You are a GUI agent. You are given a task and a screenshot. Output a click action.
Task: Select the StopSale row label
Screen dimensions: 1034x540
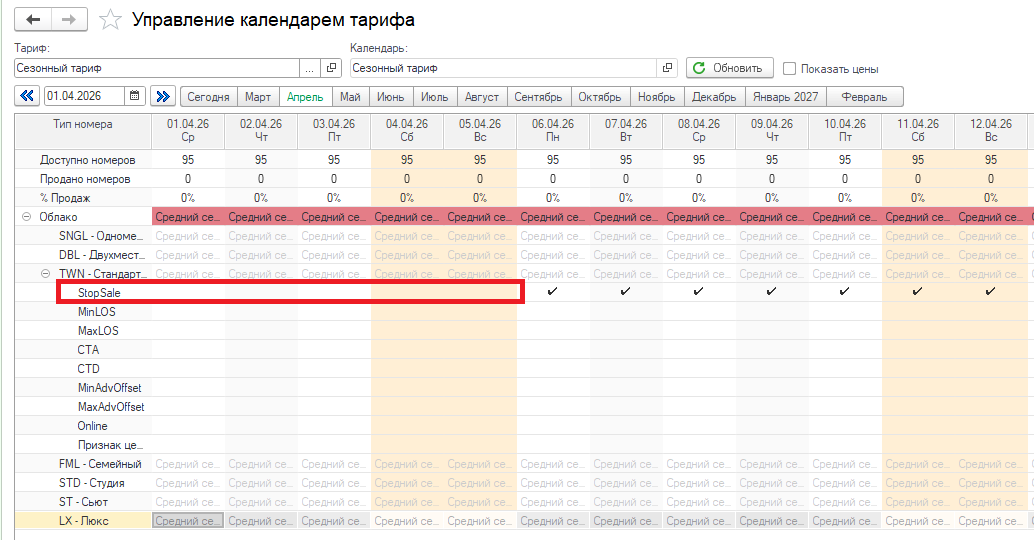(99, 293)
